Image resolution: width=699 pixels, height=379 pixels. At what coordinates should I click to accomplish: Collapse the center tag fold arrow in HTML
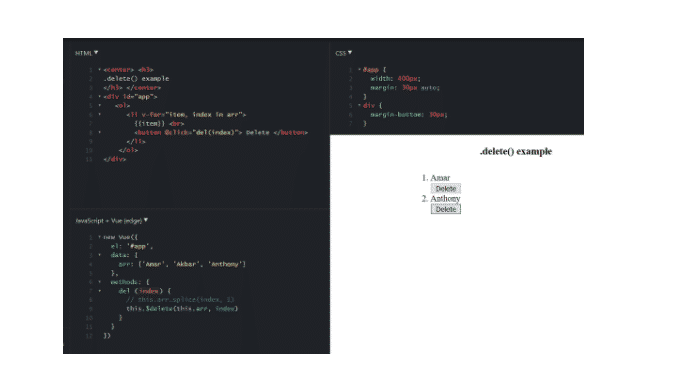click(x=99, y=70)
